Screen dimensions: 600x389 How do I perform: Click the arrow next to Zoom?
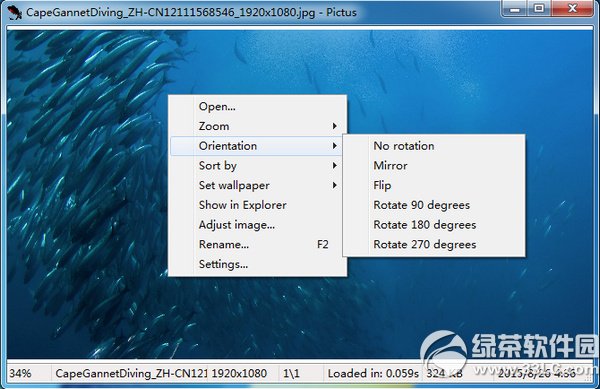[x=335, y=126]
